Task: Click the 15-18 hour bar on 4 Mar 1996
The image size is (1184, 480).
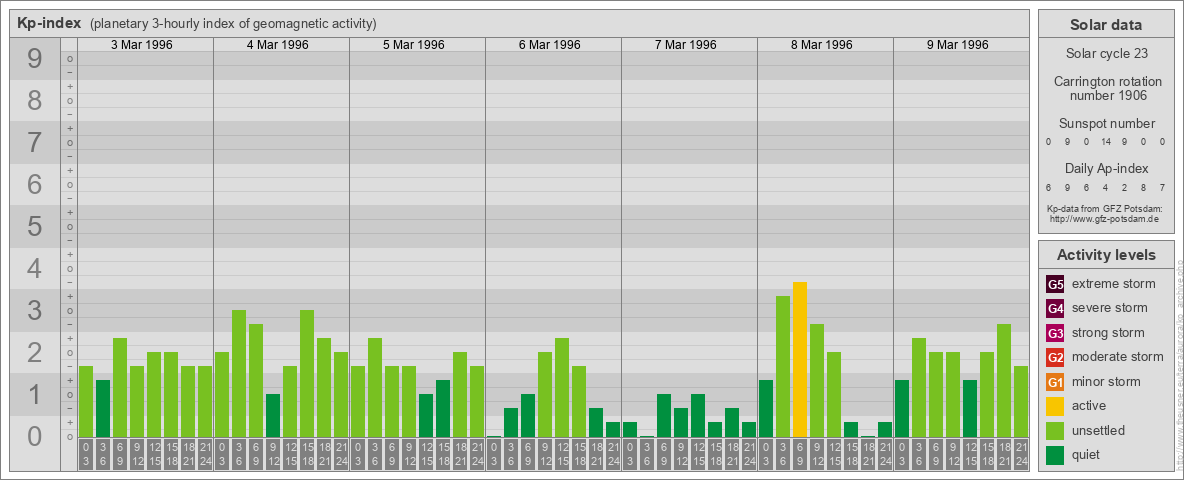Action: click(x=307, y=374)
